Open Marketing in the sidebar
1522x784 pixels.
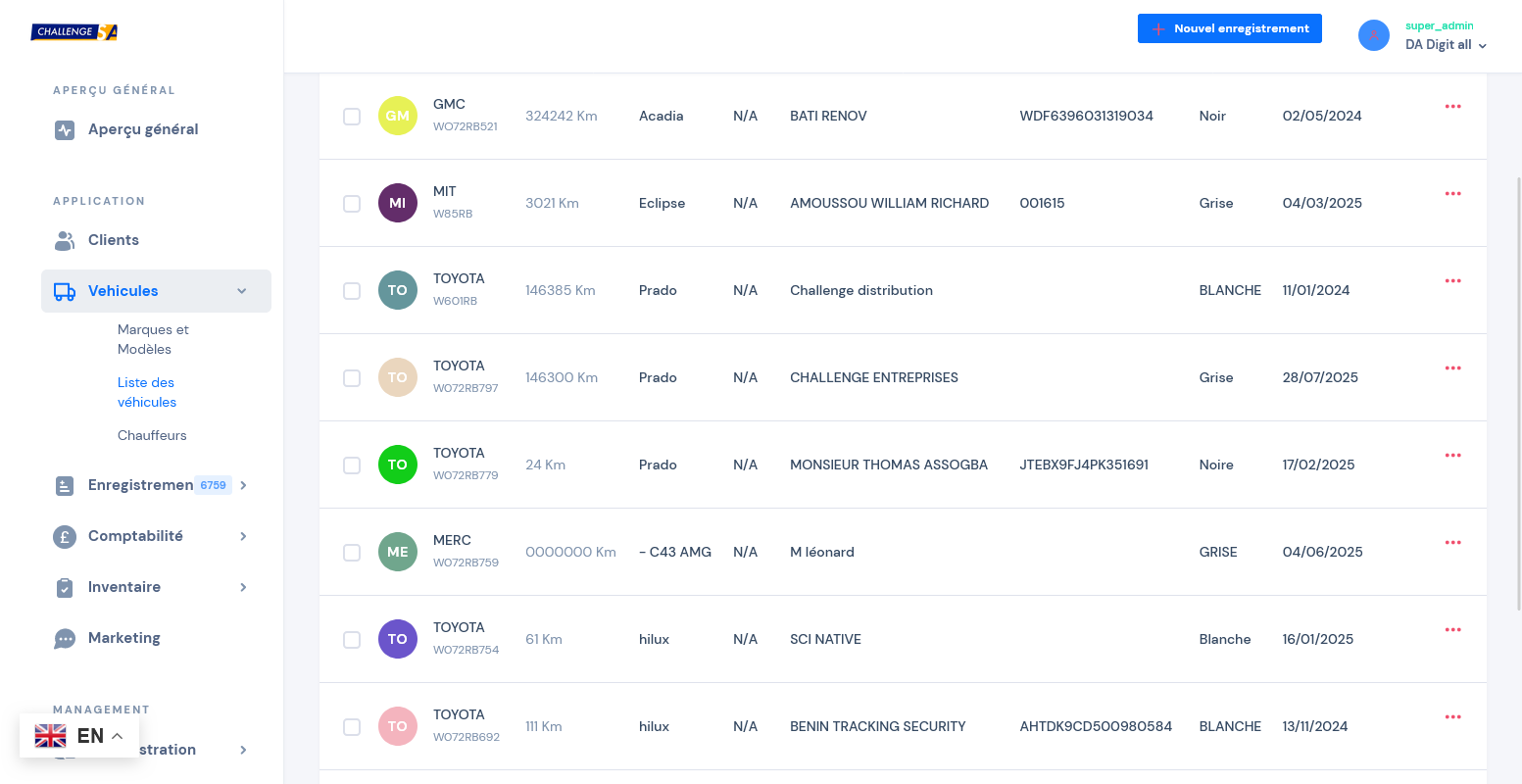pyautogui.click(x=124, y=638)
